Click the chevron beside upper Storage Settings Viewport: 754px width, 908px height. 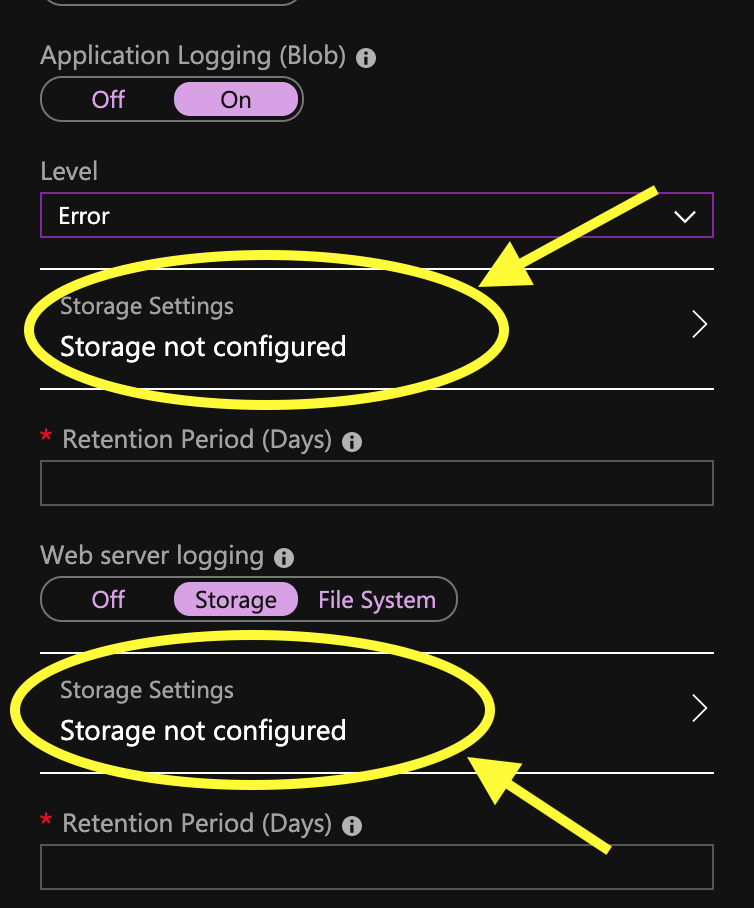click(698, 324)
